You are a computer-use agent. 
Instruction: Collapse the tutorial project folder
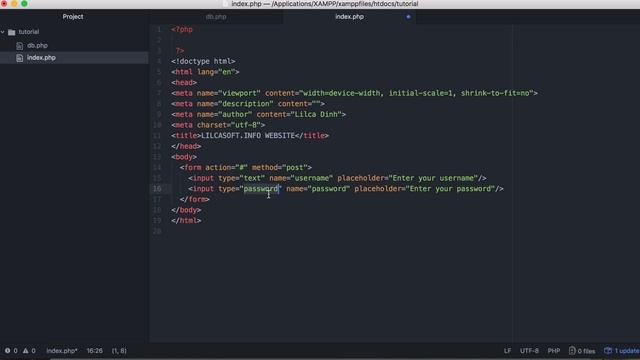tap(3, 32)
